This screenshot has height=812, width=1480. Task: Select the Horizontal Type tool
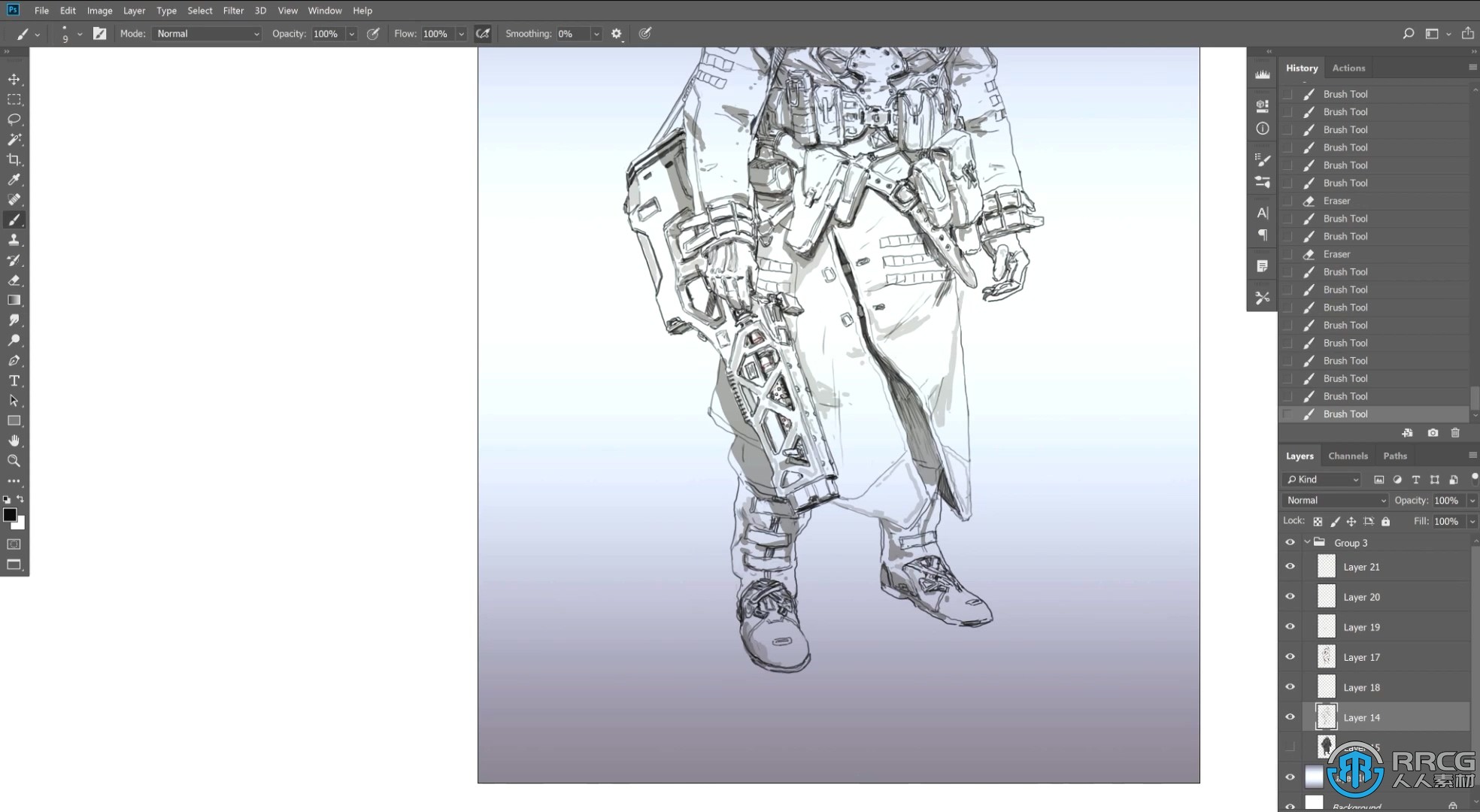[x=14, y=380]
